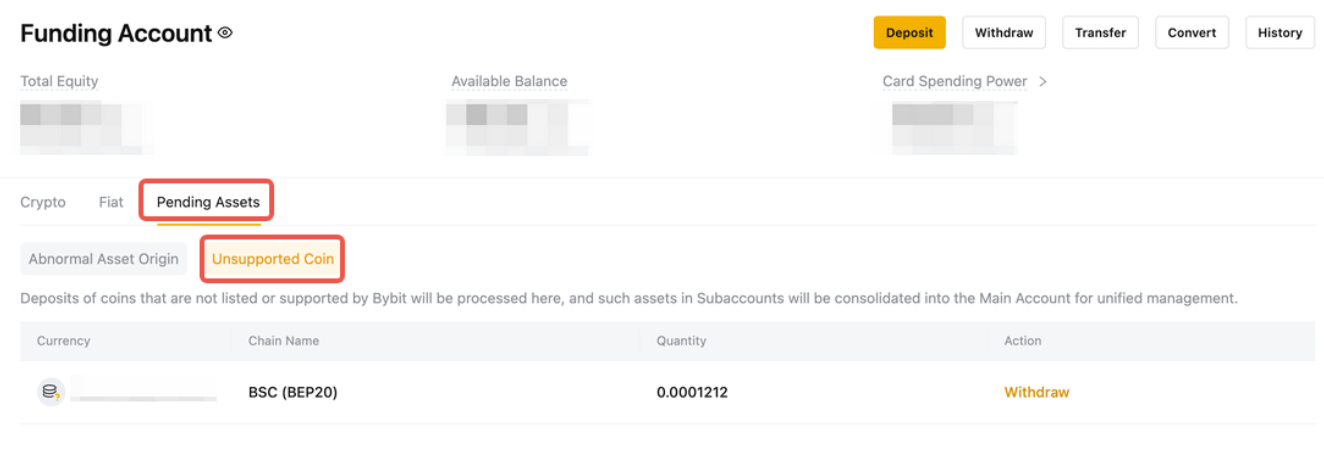Select the Pending Assets tab

point(208,202)
